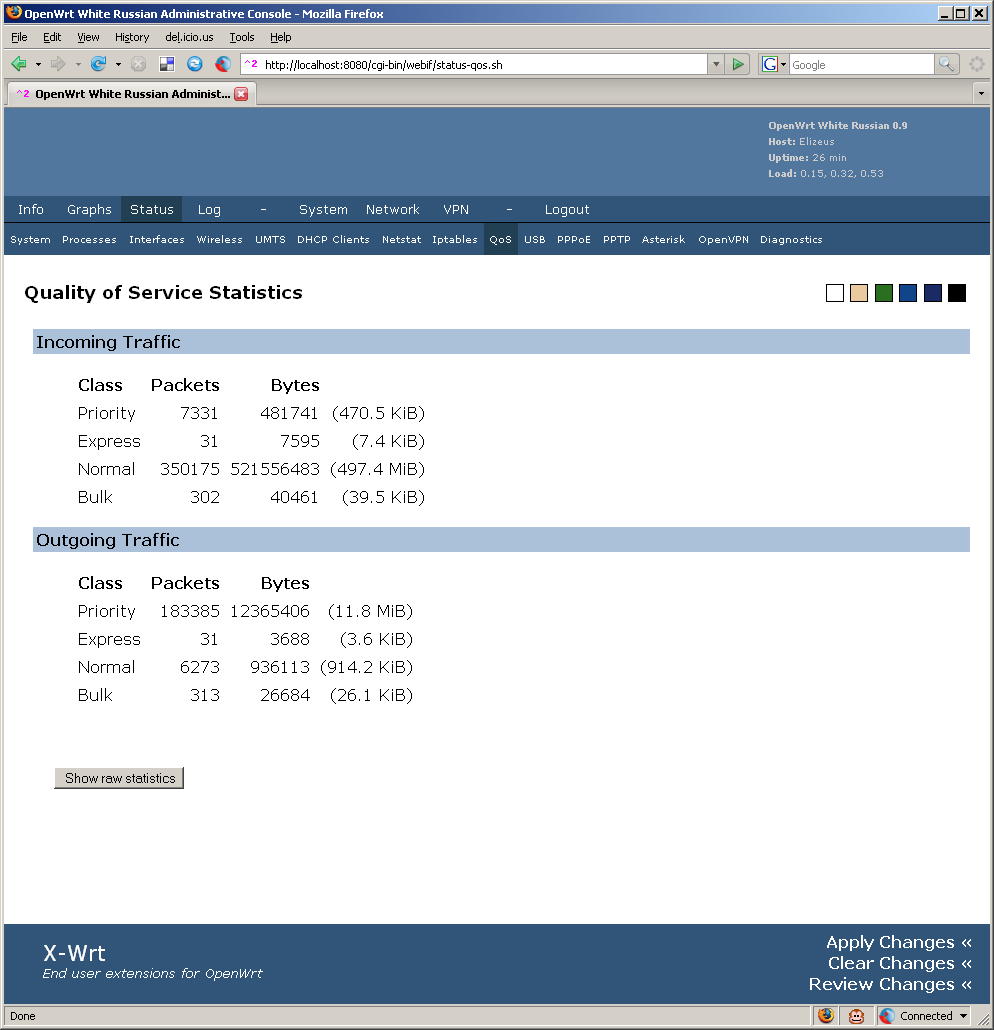
Task: Open the Tools menu
Action: (x=242, y=37)
